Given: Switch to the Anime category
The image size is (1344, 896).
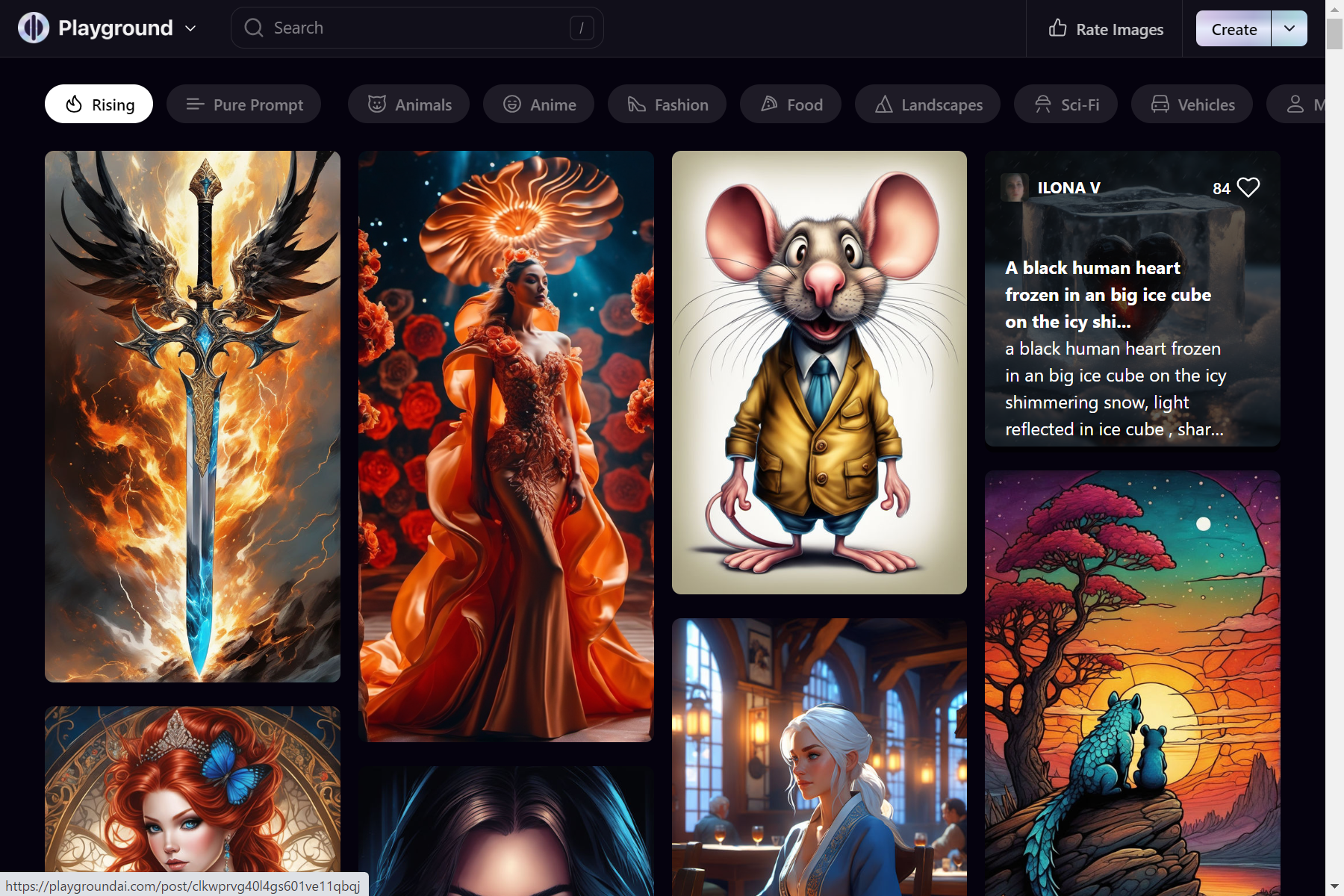Looking at the screenshot, I should (x=538, y=105).
